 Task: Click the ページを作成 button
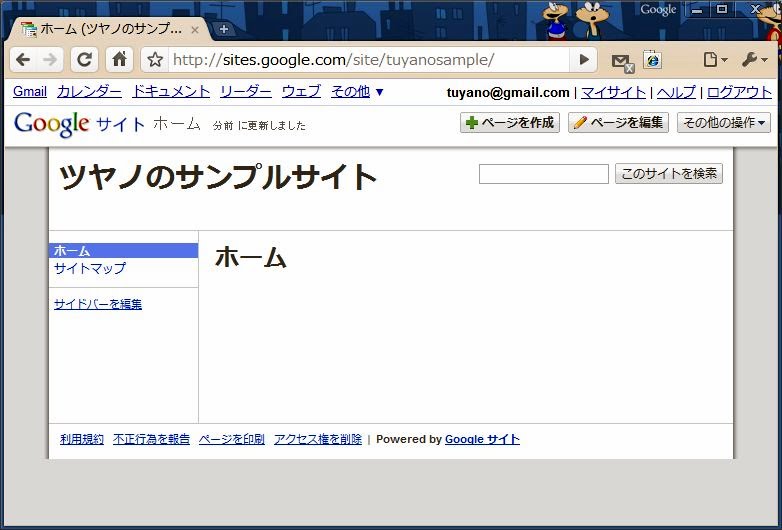click(x=509, y=123)
